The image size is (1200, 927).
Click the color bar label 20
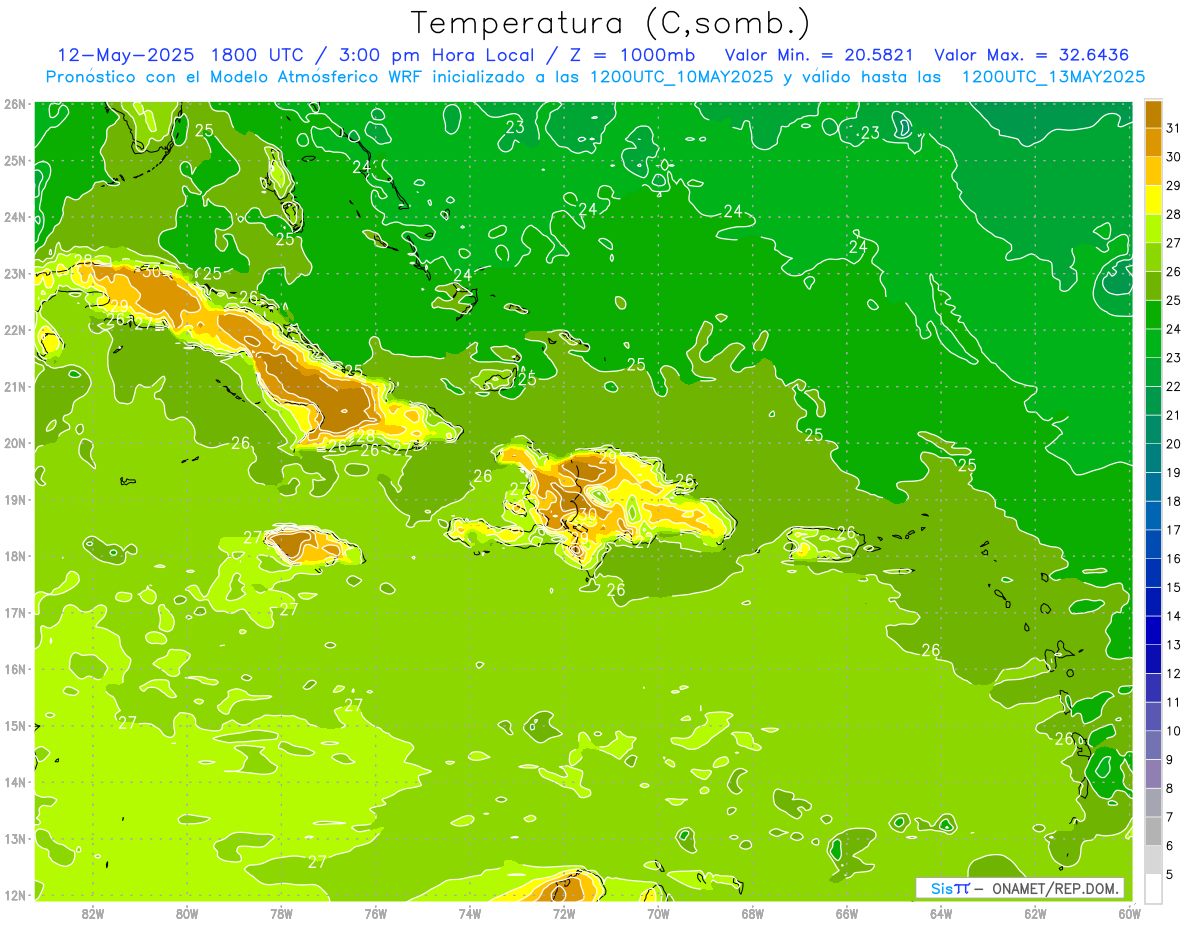point(1173,444)
